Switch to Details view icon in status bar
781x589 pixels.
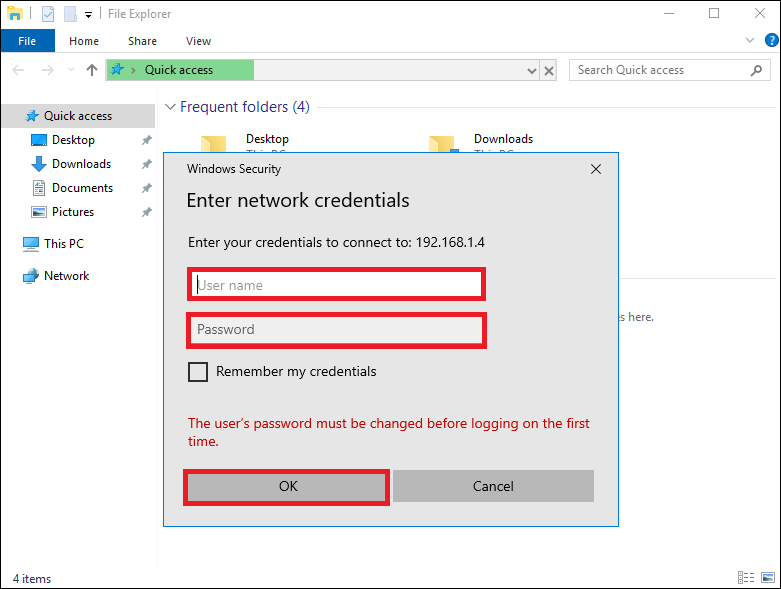click(745, 578)
